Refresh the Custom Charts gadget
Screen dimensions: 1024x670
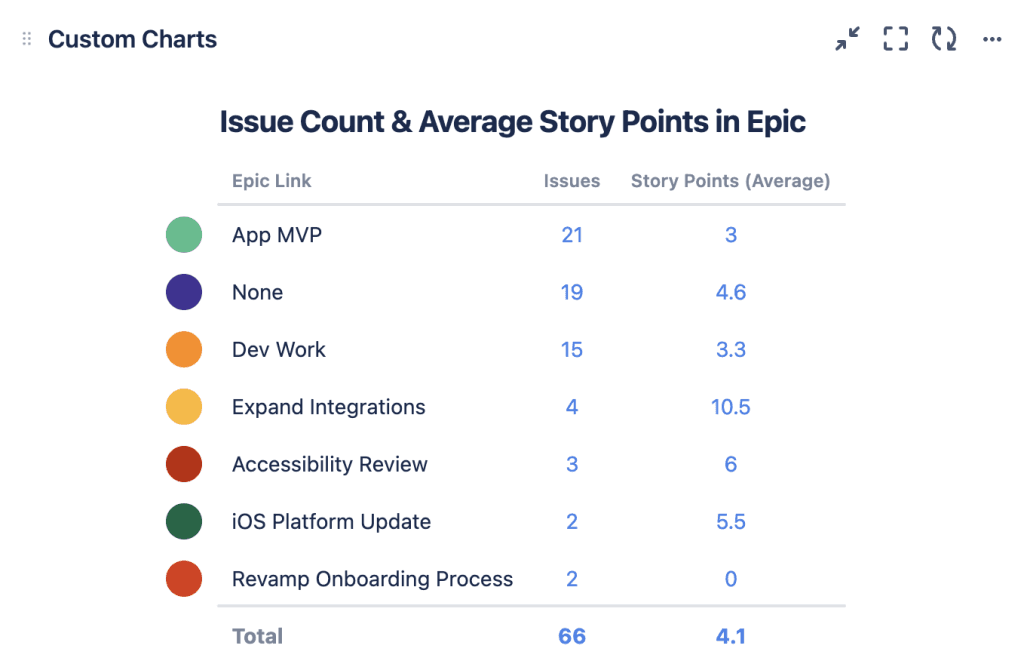point(944,39)
